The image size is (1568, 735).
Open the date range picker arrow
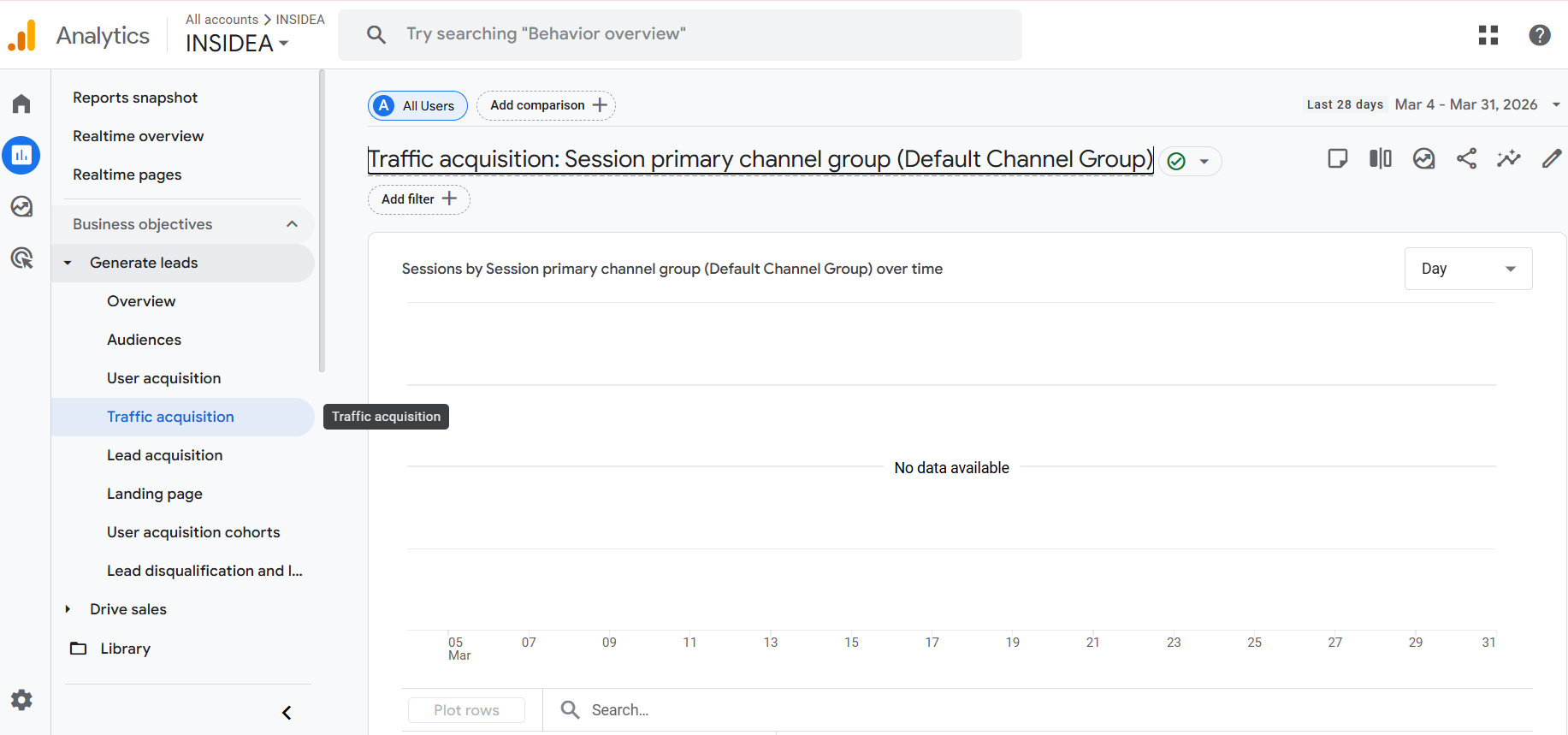1556,104
